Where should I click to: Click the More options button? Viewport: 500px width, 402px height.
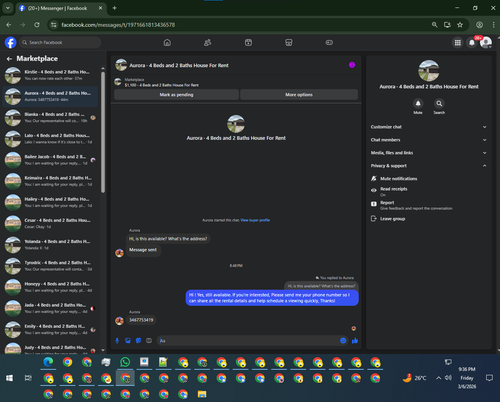[x=299, y=95]
